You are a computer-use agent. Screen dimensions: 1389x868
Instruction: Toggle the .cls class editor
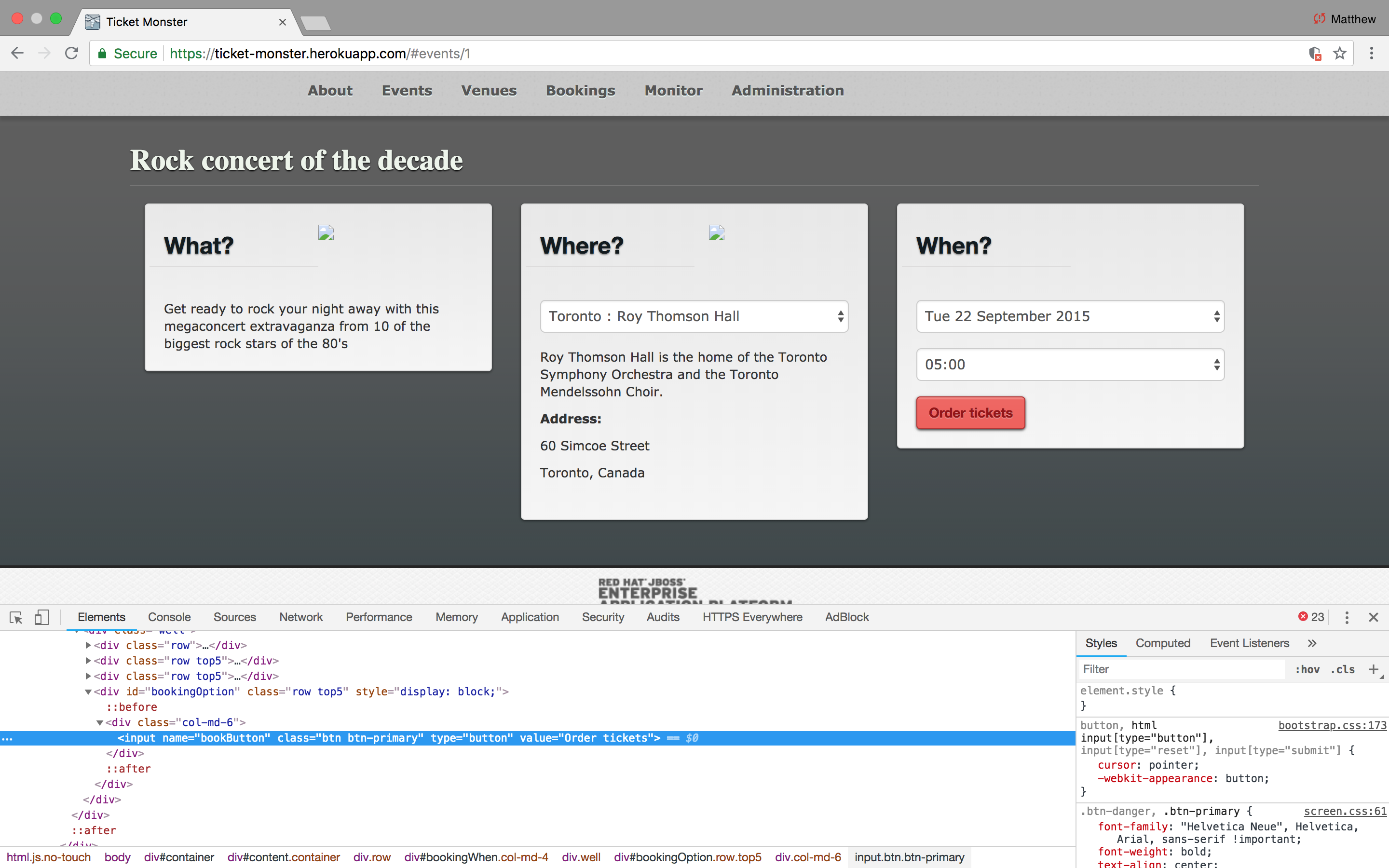[x=1343, y=669]
